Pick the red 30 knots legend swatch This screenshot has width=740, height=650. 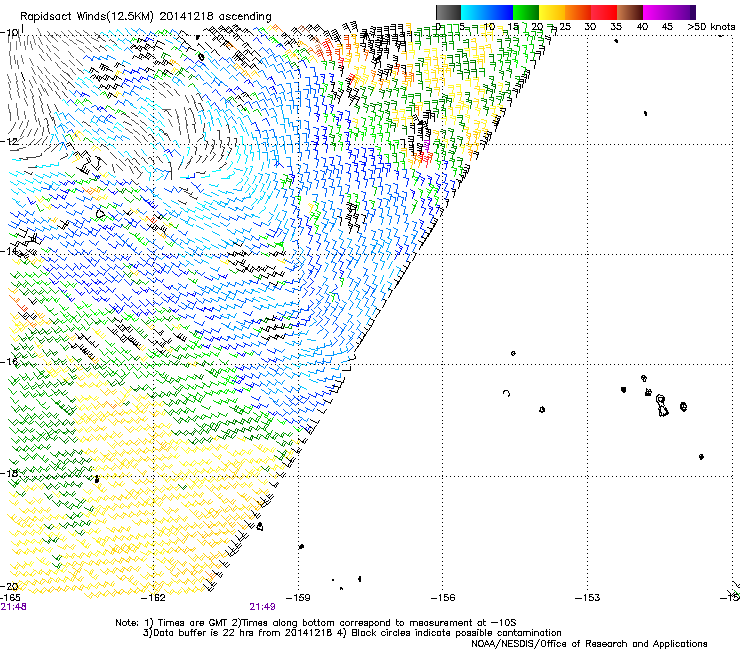(604, 12)
